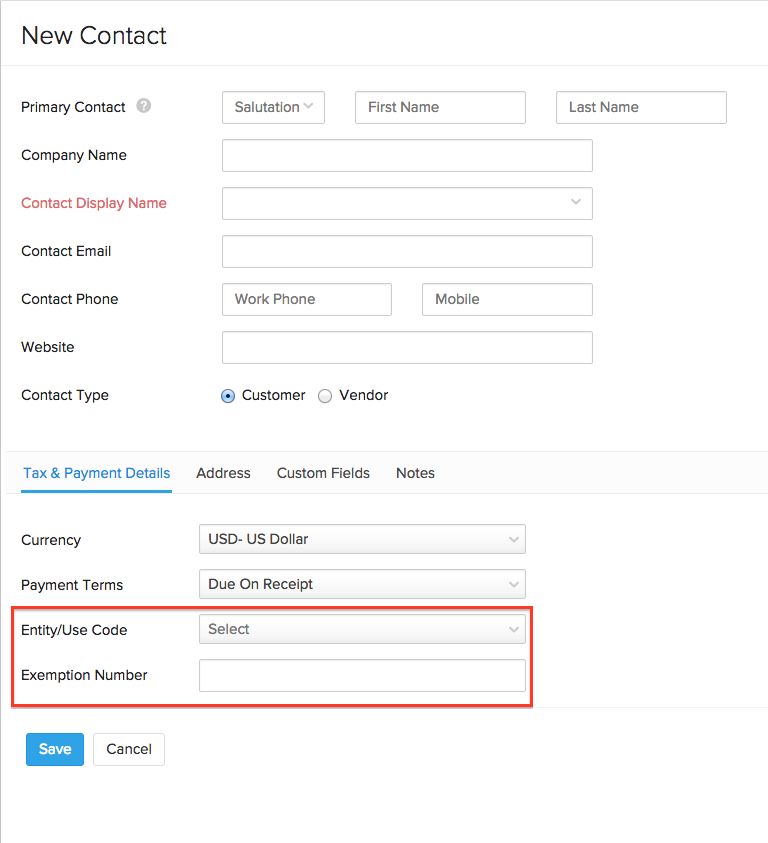Switch to the Notes tab
The image size is (768, 843).
[x=415, y=473]
